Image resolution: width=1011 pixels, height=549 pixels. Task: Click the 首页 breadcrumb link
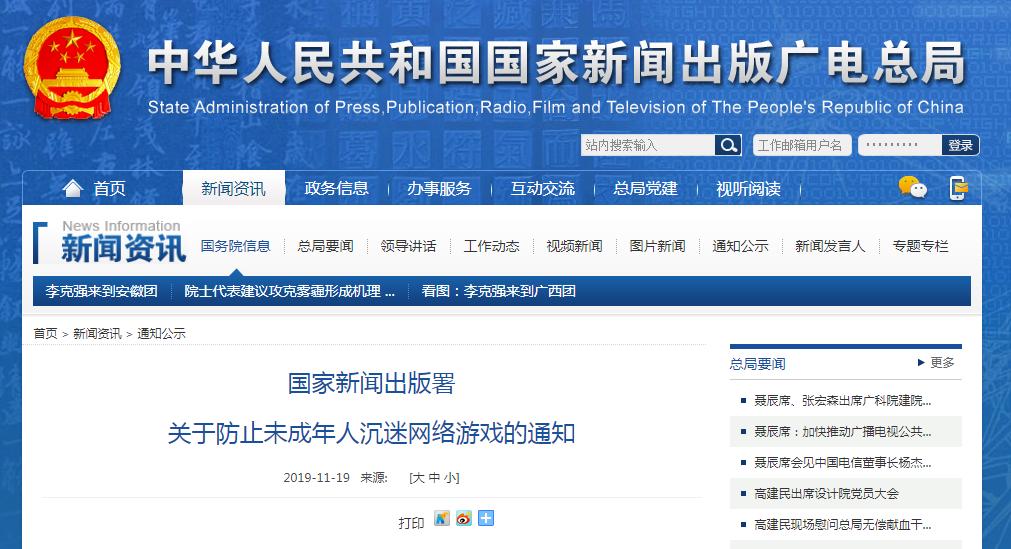[x=45, y=334]
